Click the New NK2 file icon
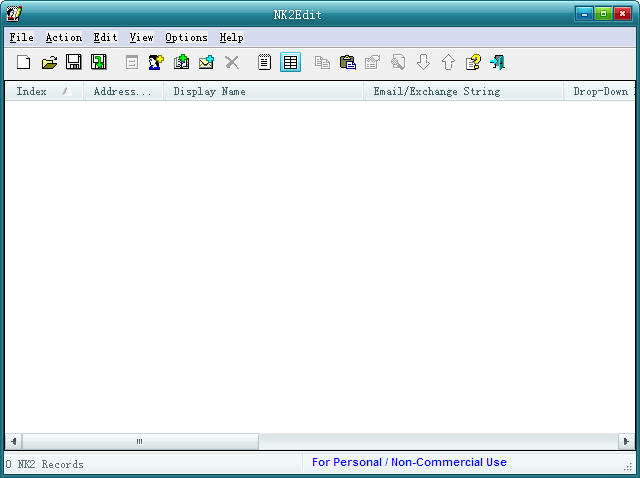This screenshot has width=640, height=478. point(24,62)
